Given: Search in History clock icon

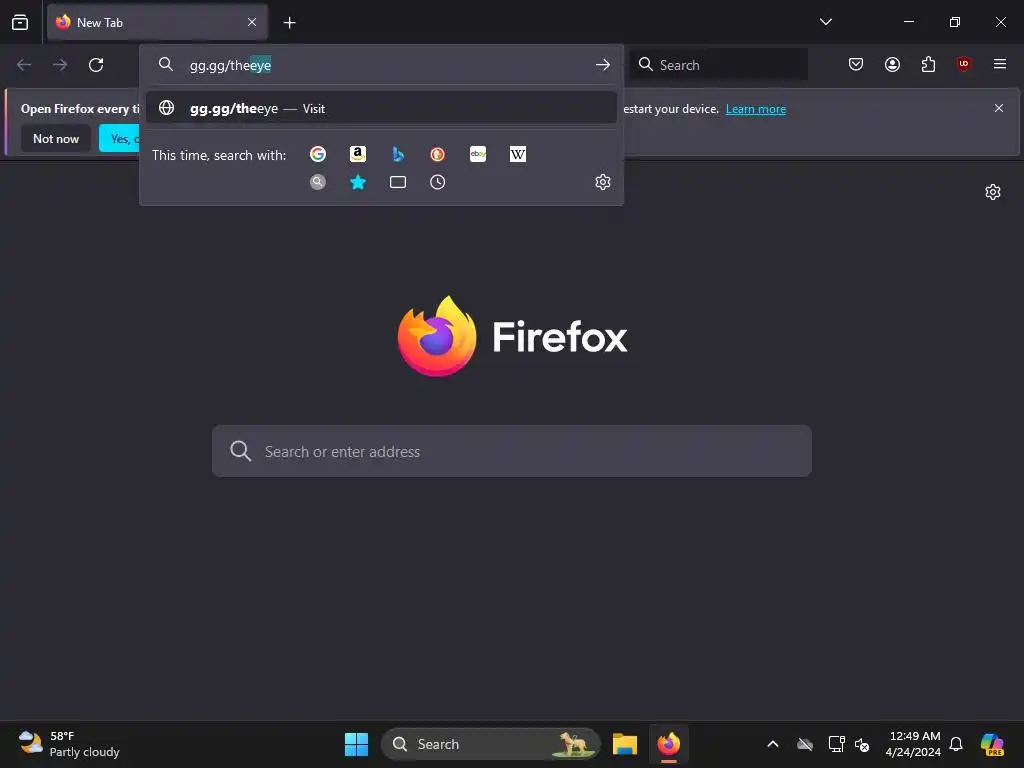Looking at the screenshot, I should point(438,182).
